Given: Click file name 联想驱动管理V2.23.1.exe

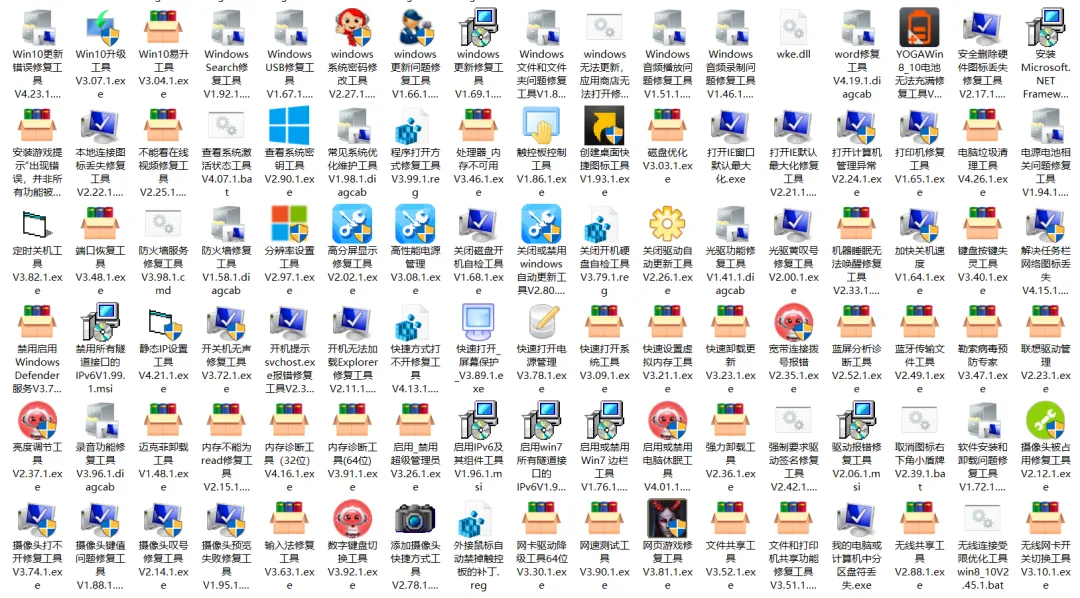Looking at the screenshot, I should (x=1046, y=369).
